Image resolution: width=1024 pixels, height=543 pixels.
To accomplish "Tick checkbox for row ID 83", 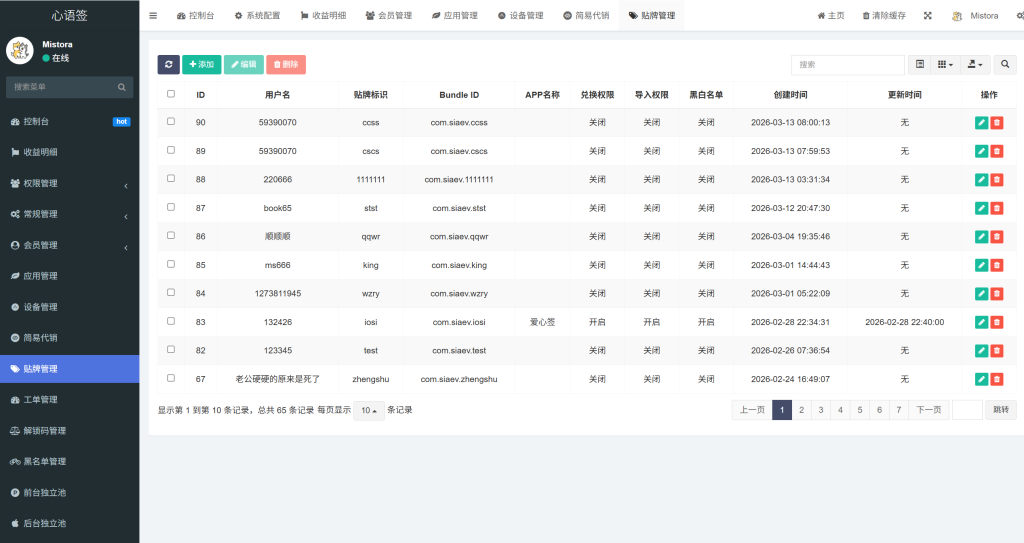I will pyautogui.click(x=171, y=321).
